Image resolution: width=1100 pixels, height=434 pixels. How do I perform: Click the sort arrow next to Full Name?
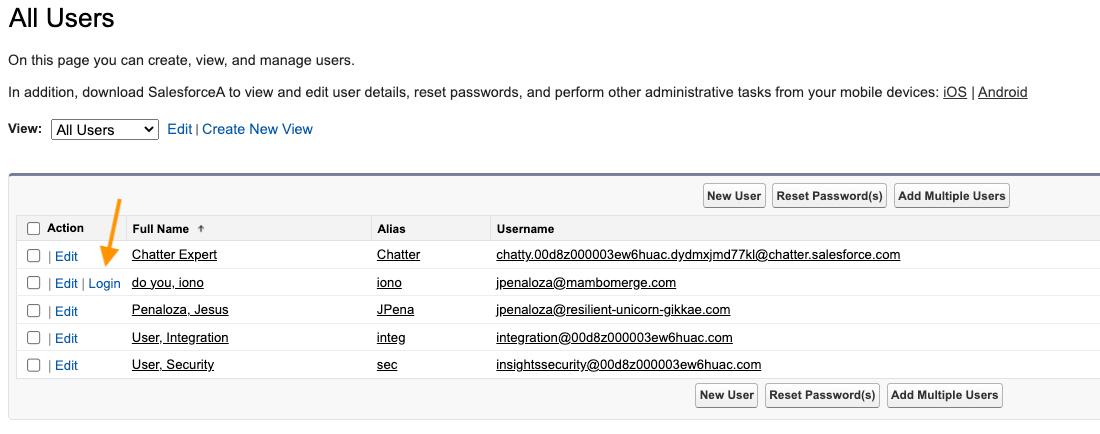tap(201, 229)
